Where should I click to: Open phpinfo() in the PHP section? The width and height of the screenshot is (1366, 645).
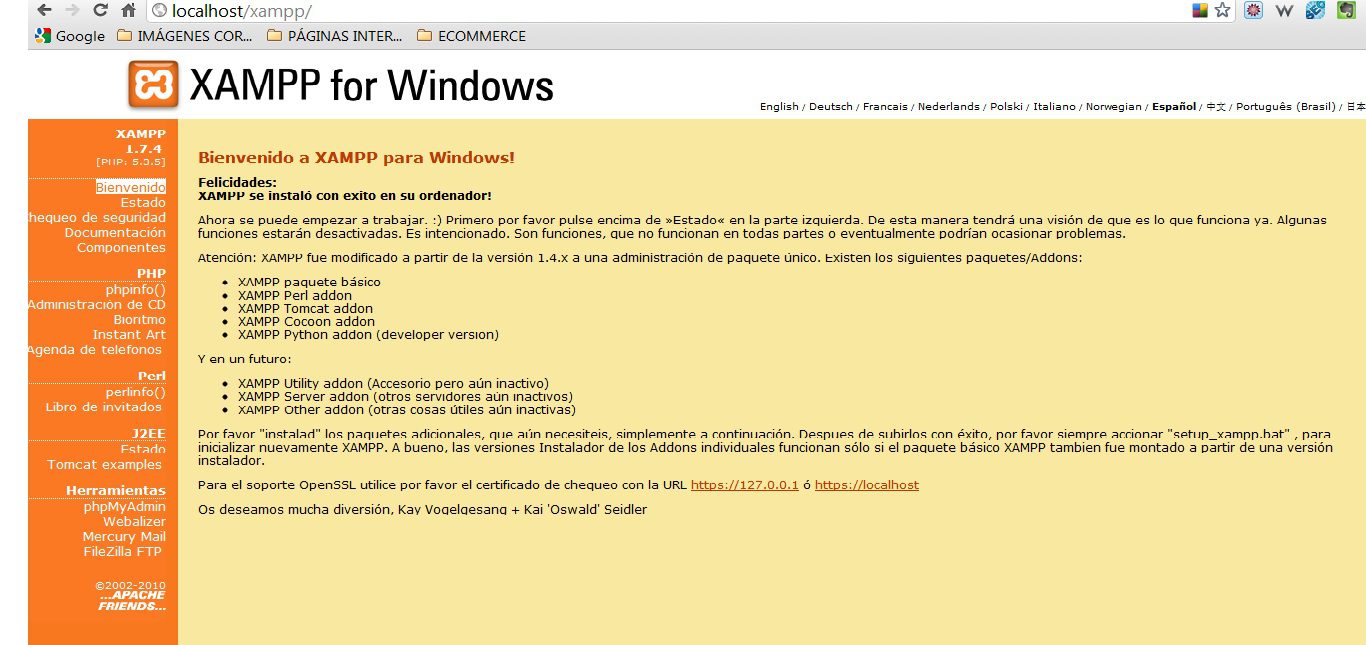point(136,289)
